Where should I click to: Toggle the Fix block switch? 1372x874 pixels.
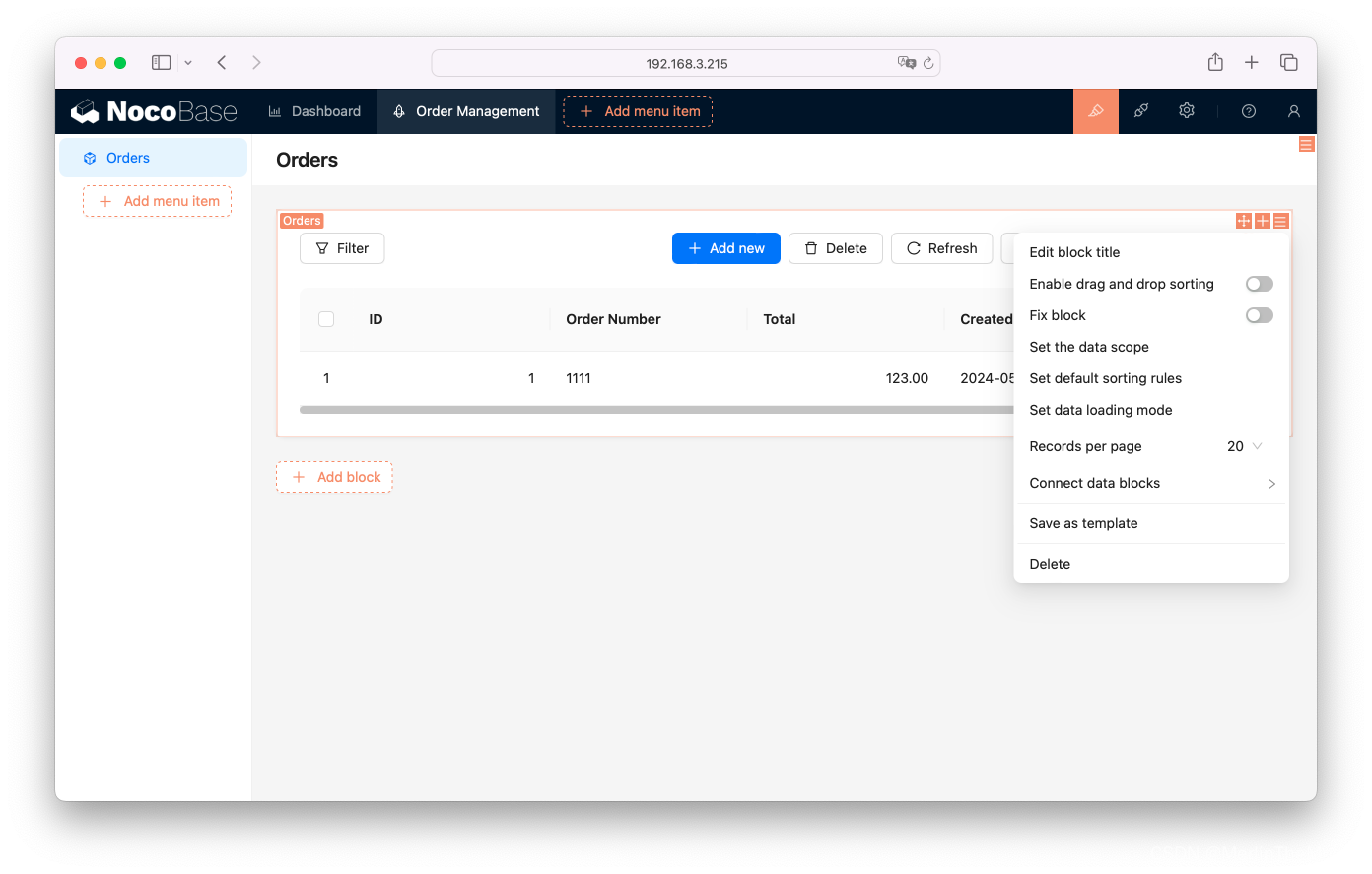(x=1260, y=315)
